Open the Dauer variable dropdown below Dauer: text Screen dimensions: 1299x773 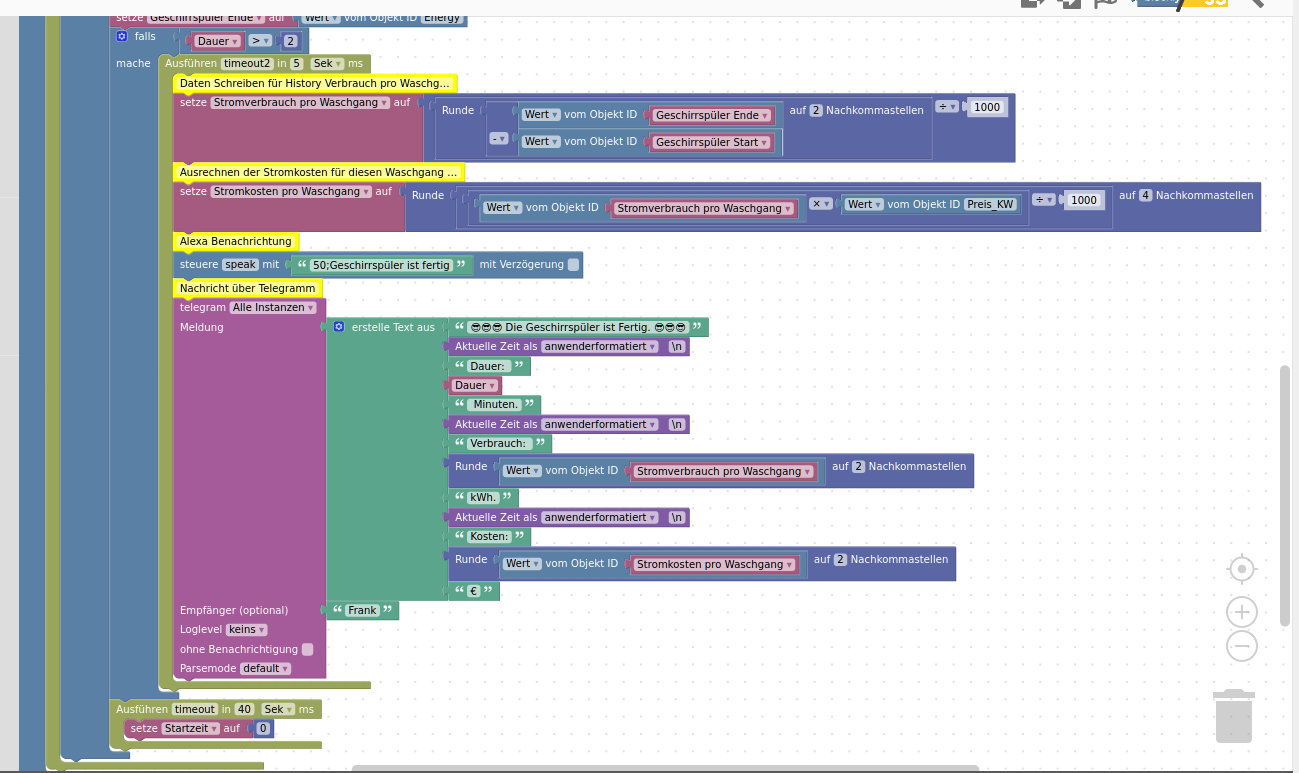[x=474, y=385]
